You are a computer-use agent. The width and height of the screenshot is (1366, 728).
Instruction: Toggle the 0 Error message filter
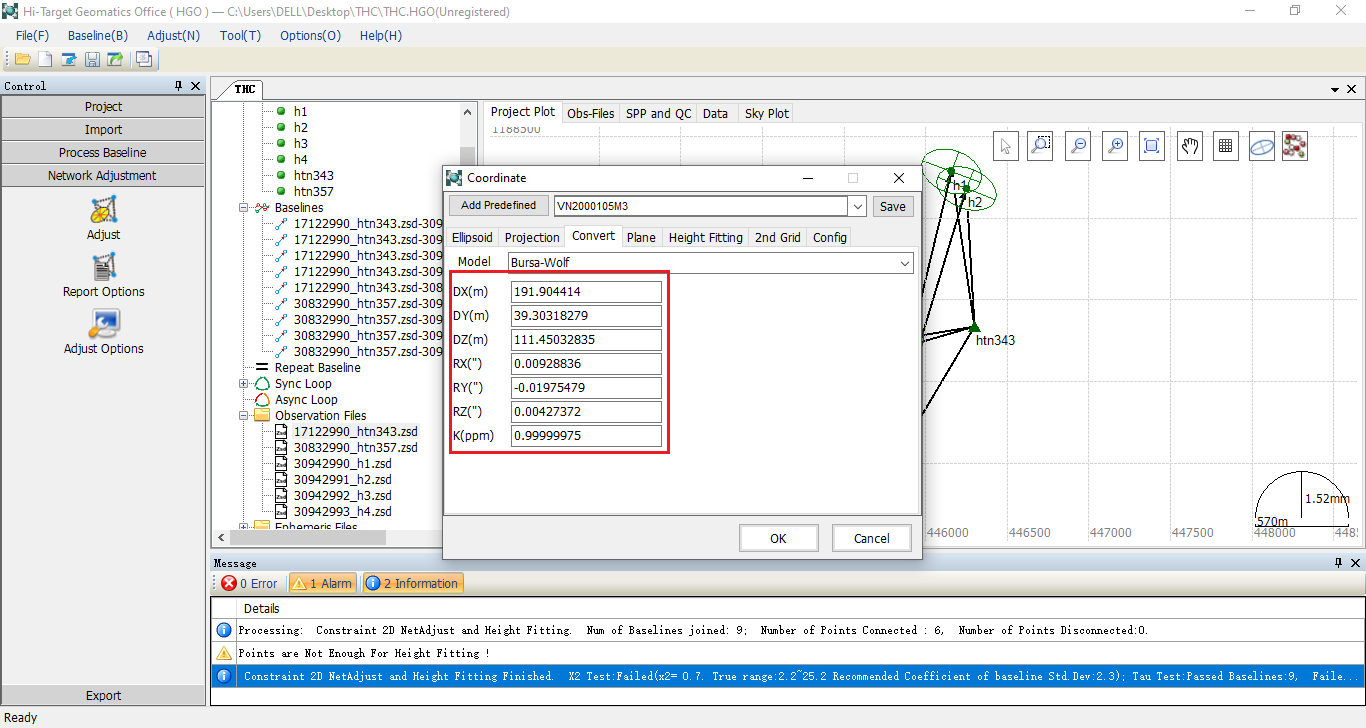tap(249, 583)
